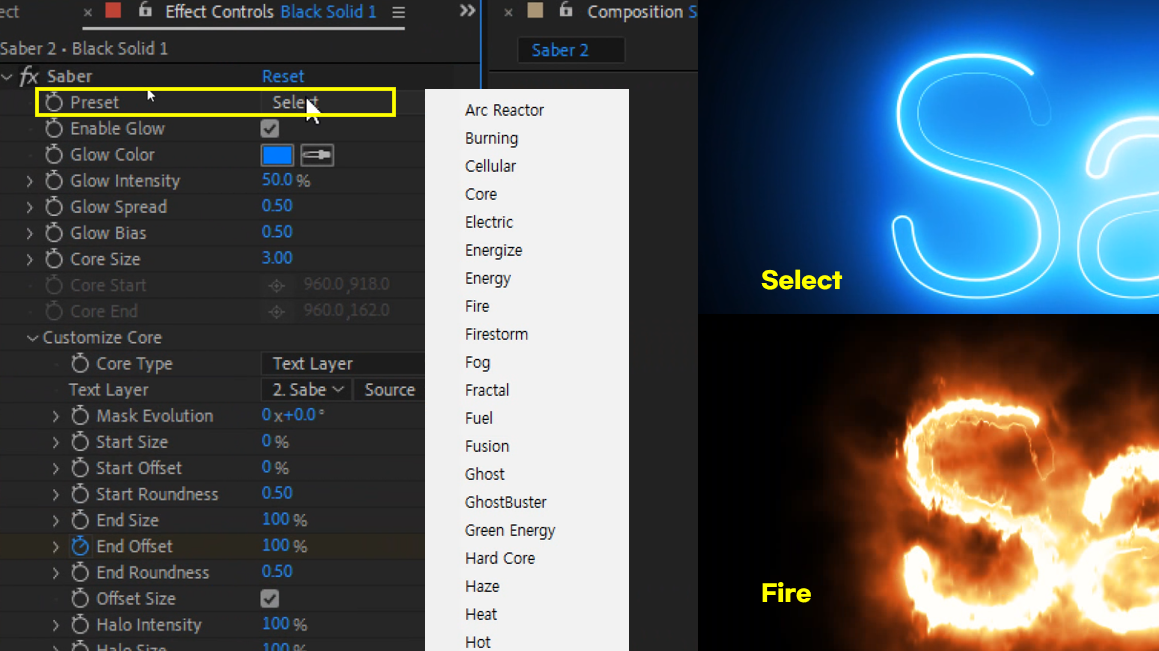This screenshot has height=651, width=1159.
Task: Click Reset for the Saber effect
Action: 283,76
